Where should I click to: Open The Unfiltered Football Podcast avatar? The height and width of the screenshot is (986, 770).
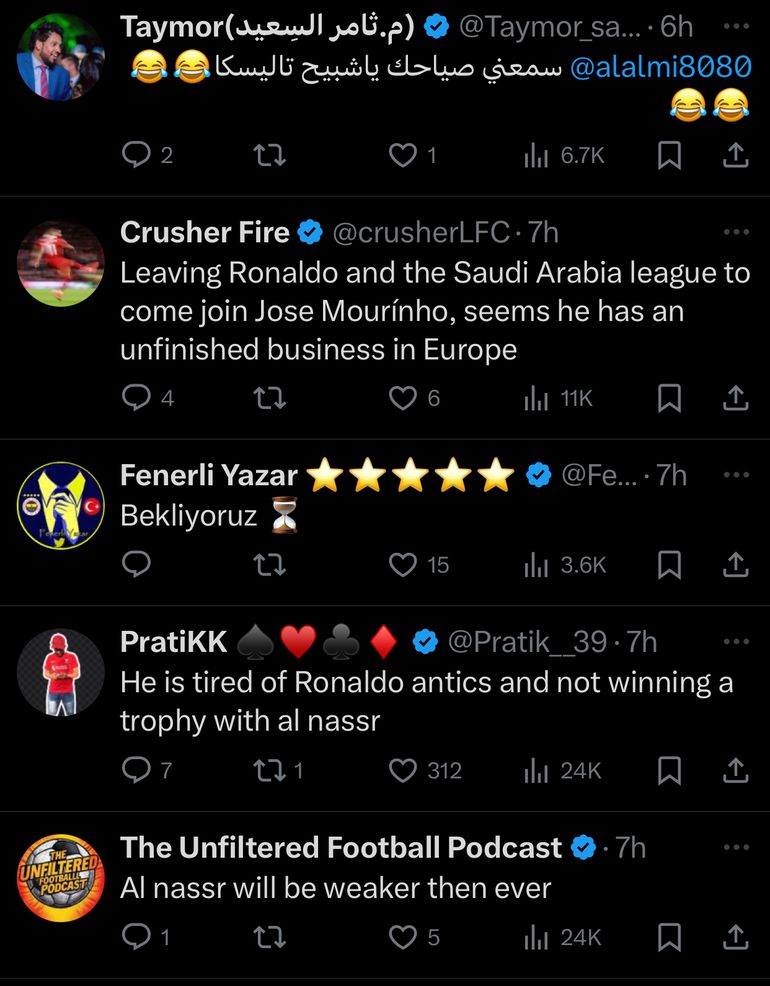[x=61, y=877]
